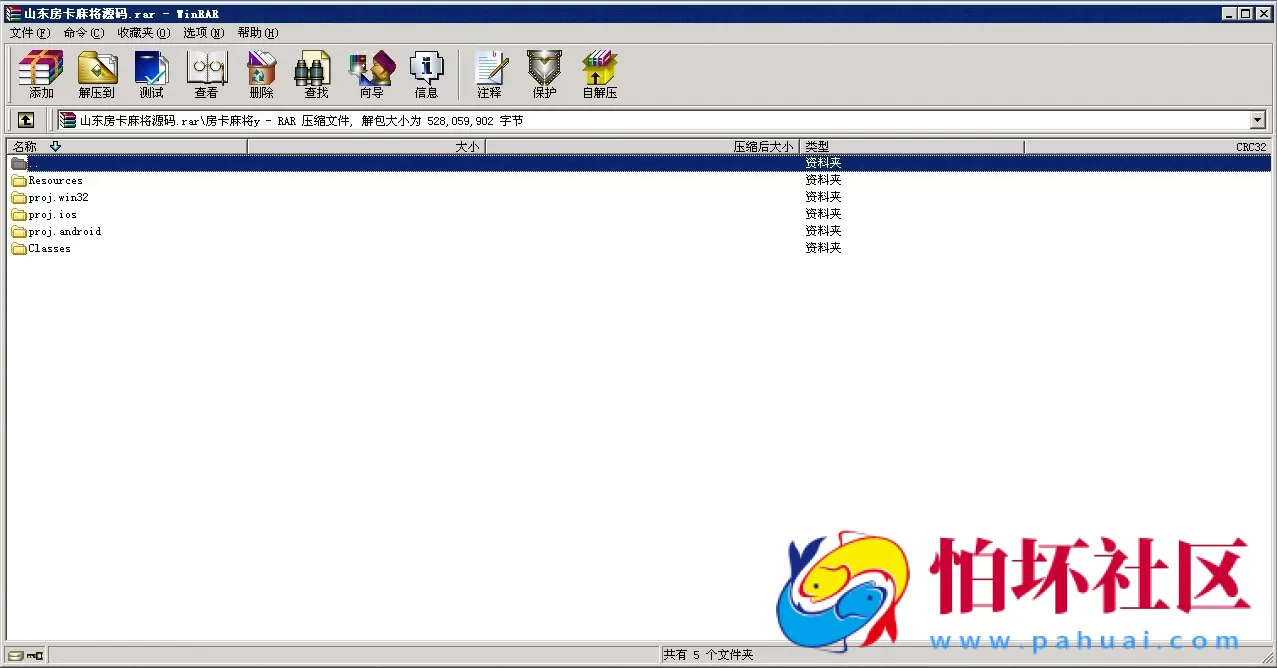Click the navigate up folder icon
Image resolution: width=1277 pixels, height=668 pixels.
25,119
